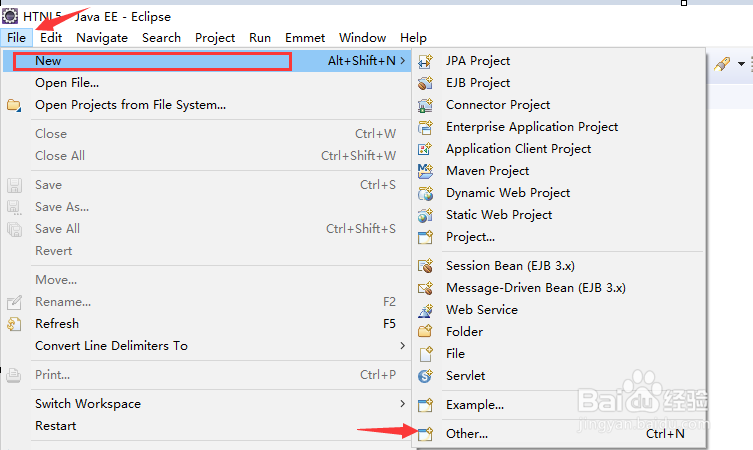Click the Static Web Project icon
This screenshot has height=450, width=753.
point(426,215)
